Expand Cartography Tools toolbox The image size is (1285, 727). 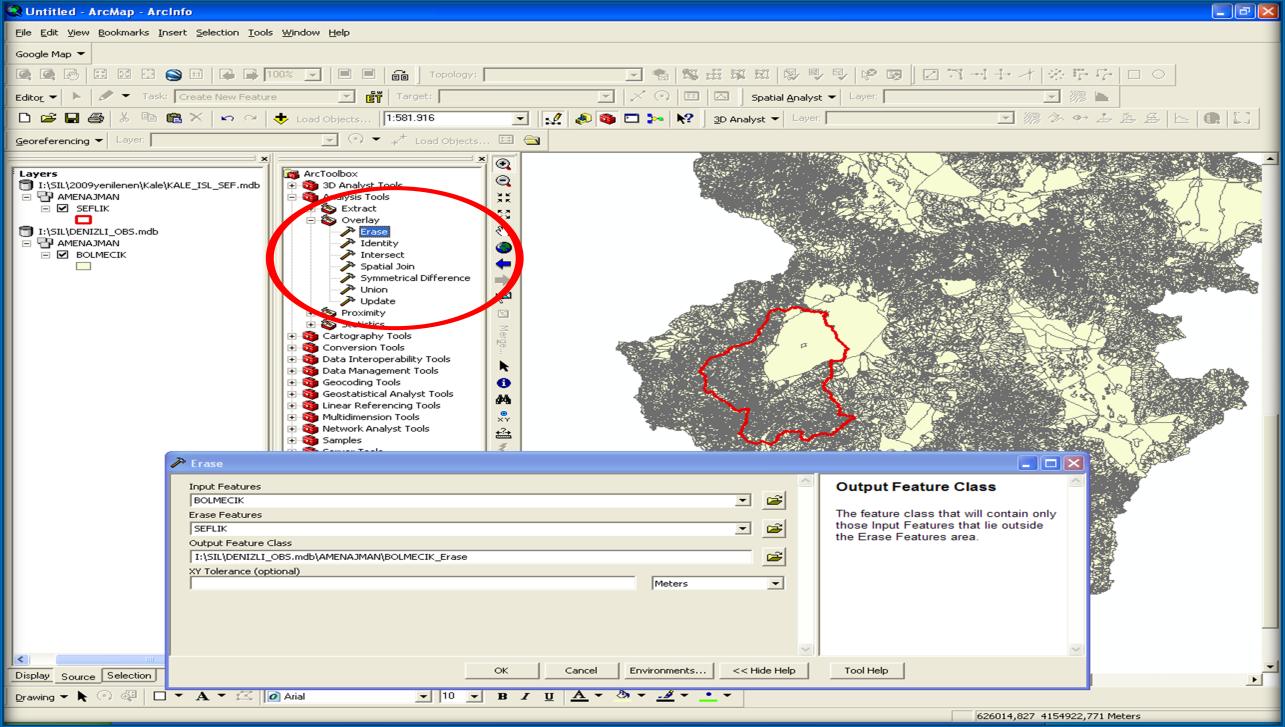[293, 336]
